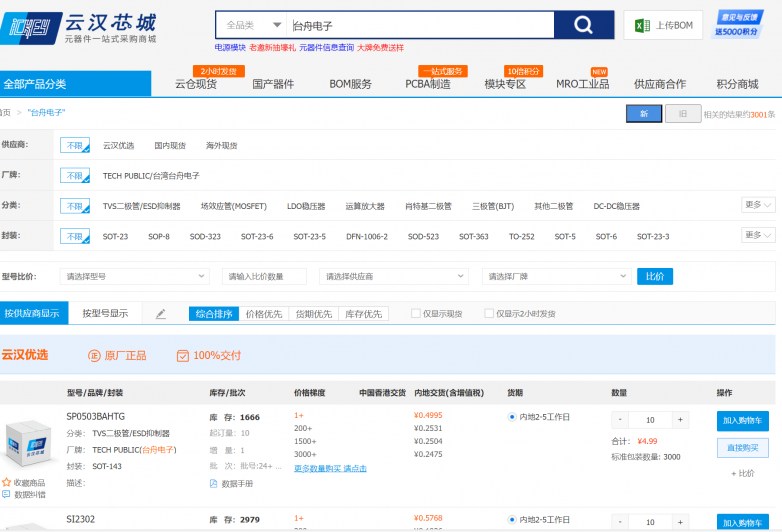This screenshot has width=782, height=532.
Task: Click the 收藏商品 star icon for SP0503BAHTG
Action: [6, 482]
